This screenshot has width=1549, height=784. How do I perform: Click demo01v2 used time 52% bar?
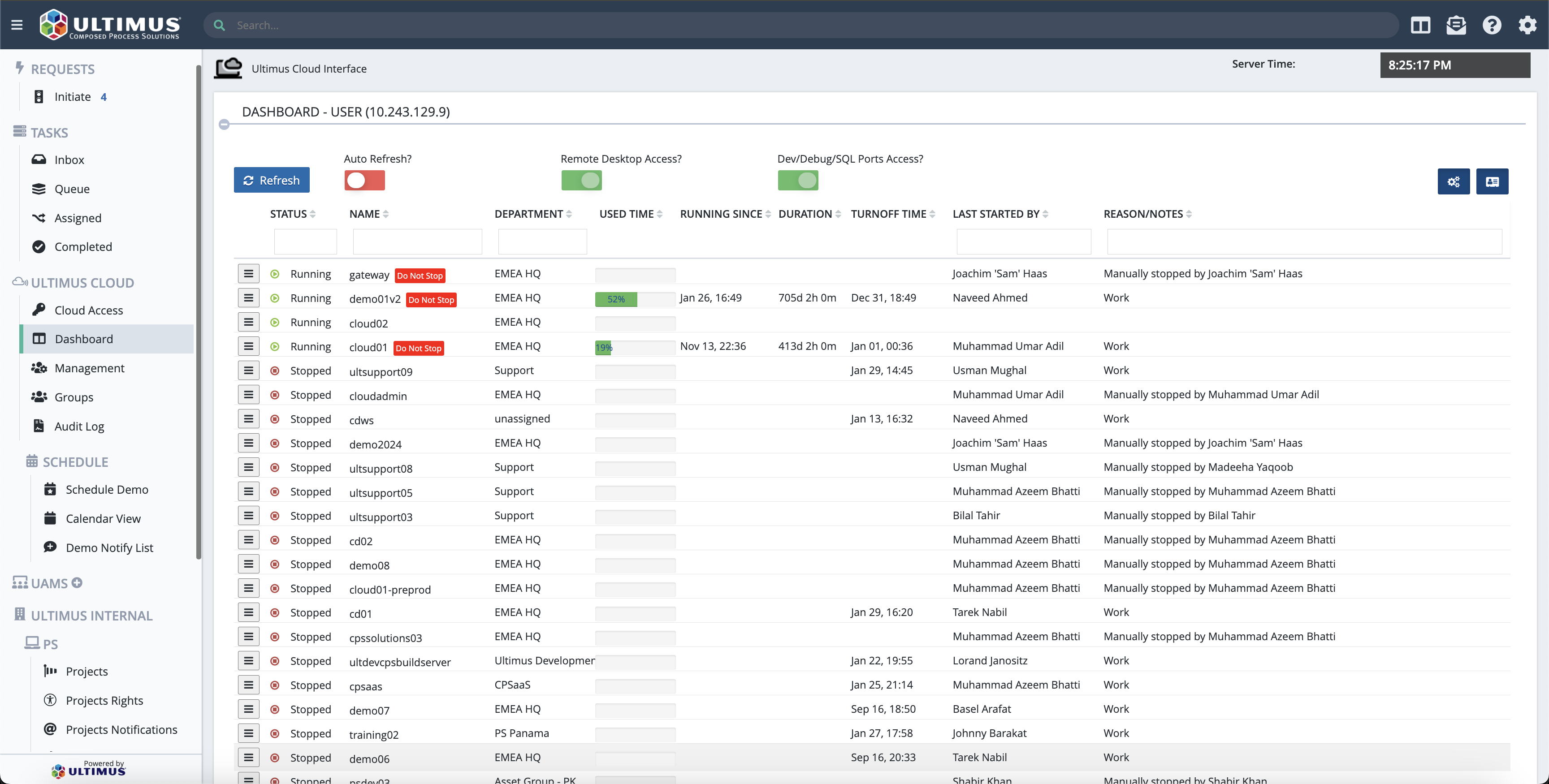635,299
